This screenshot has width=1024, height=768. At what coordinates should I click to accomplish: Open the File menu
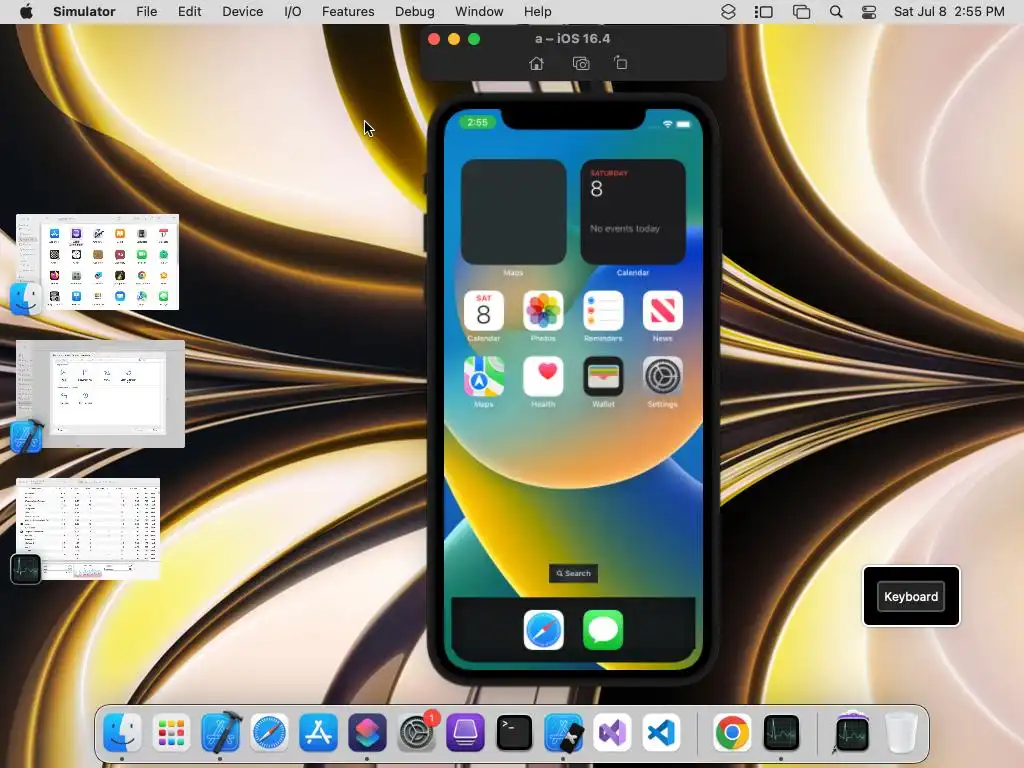(x=146, y=12)
